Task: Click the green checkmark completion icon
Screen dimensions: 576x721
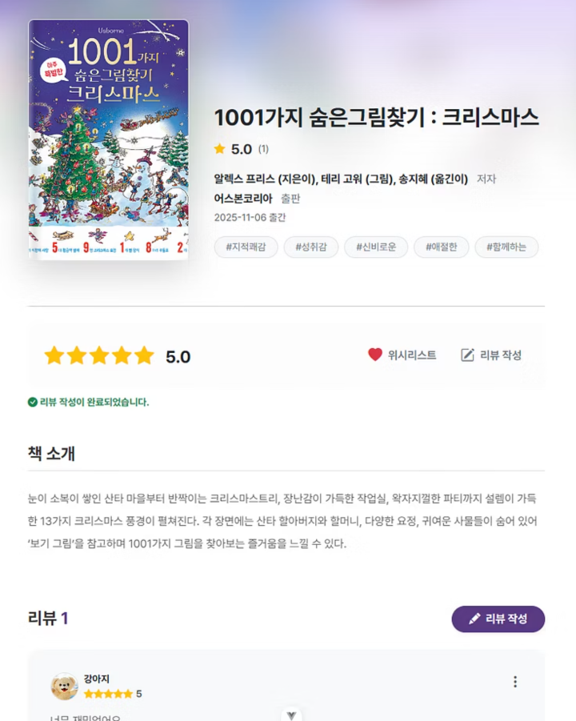Action: pos(33,402)
